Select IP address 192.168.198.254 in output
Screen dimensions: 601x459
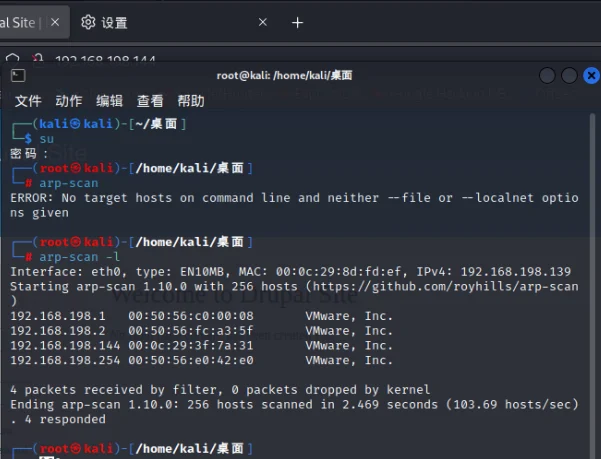click(x=65, y=361)
